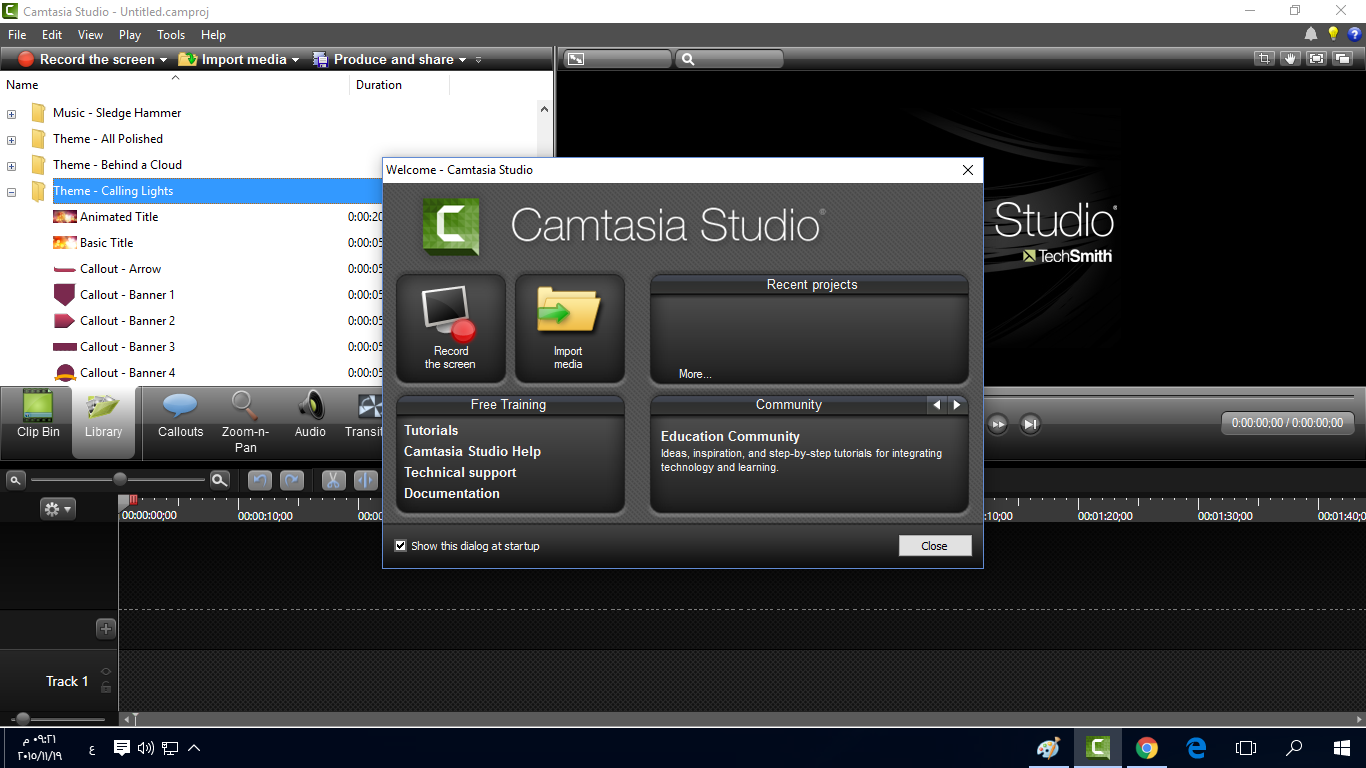The height and width of the screenshot is (768, 1366).
Task: Open the View menu
Action: point(90,35)
